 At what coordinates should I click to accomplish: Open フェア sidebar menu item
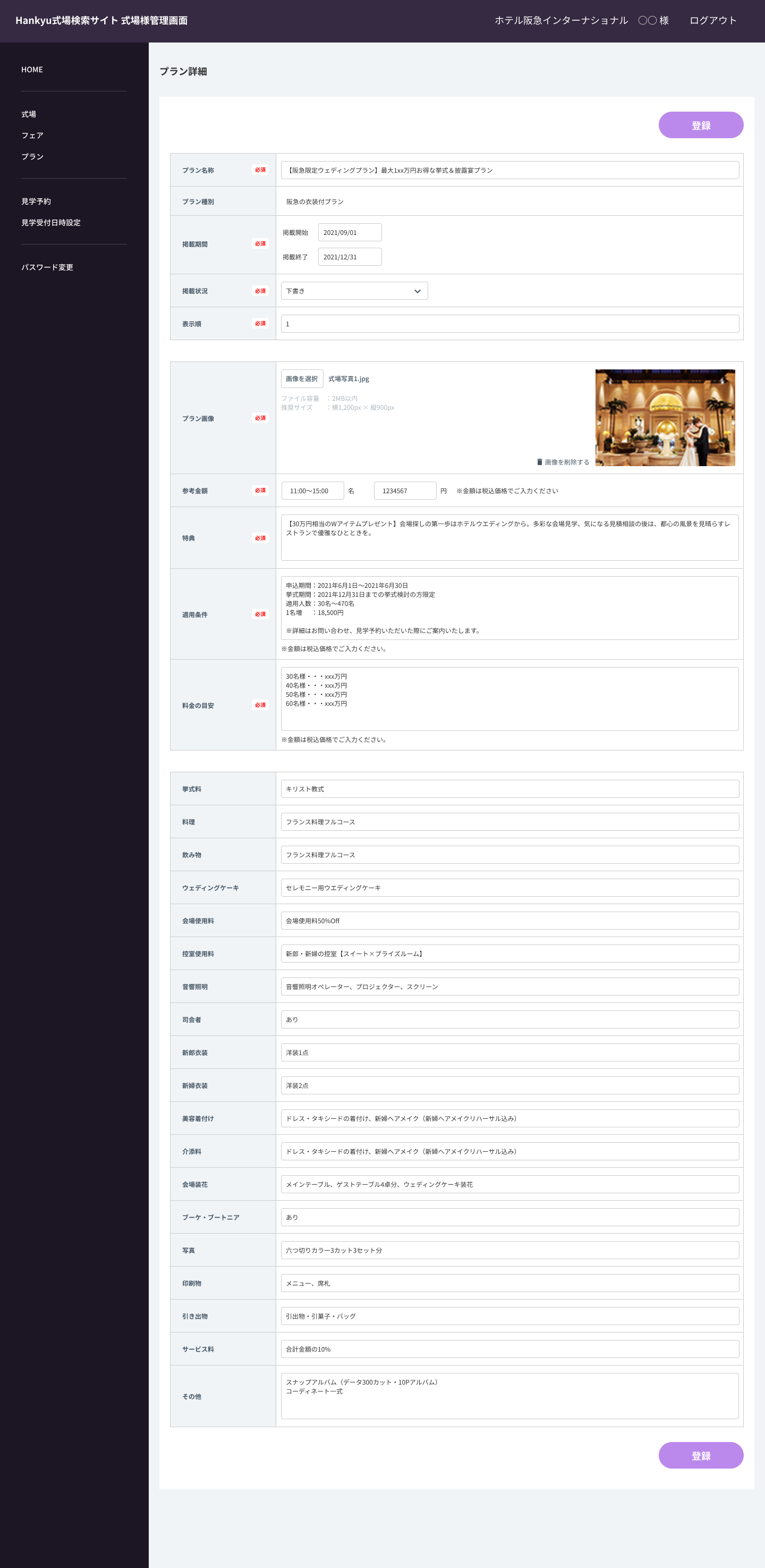(x=32, y=136)
